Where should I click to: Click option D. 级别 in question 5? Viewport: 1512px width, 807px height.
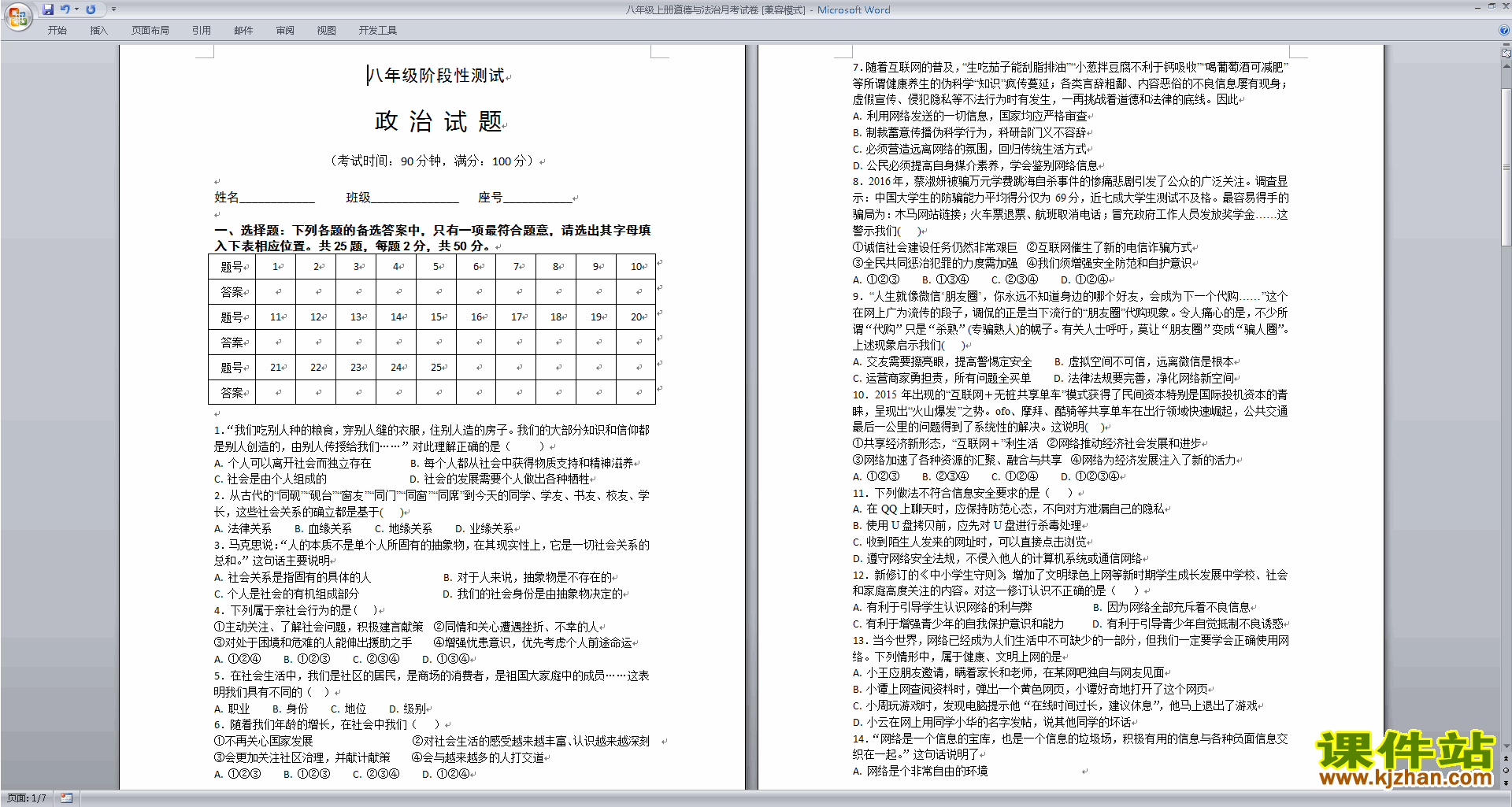407,709
